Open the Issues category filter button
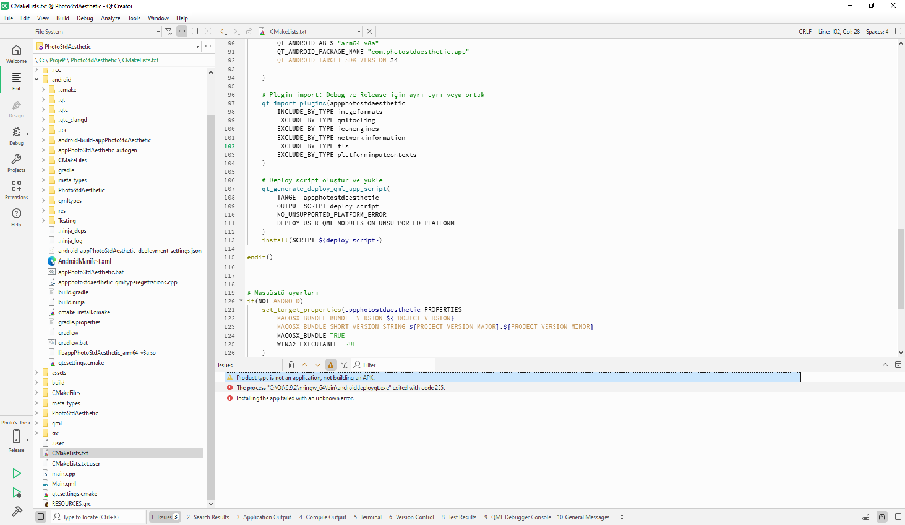Screen dimensions: 905x525 (344, 365)
